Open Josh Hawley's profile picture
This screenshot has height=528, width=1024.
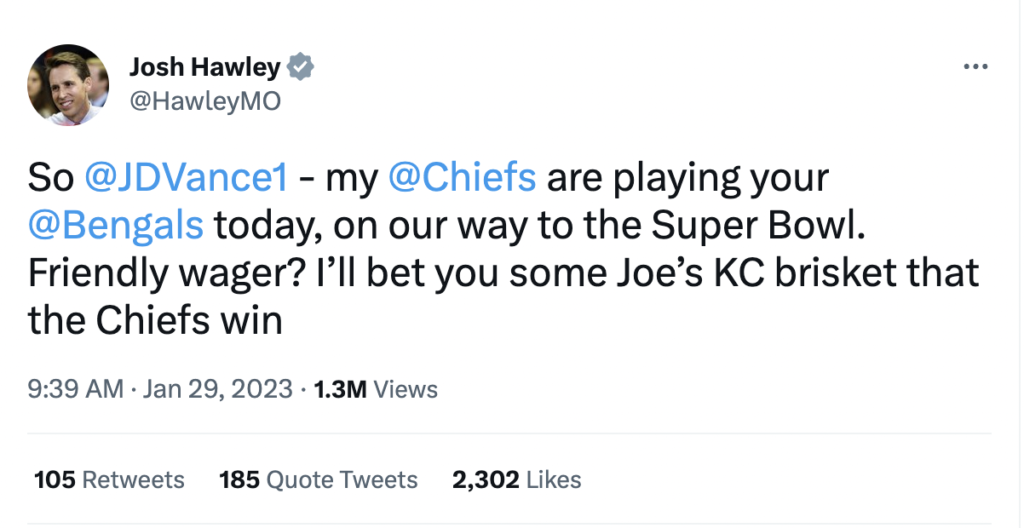(68, 85)
